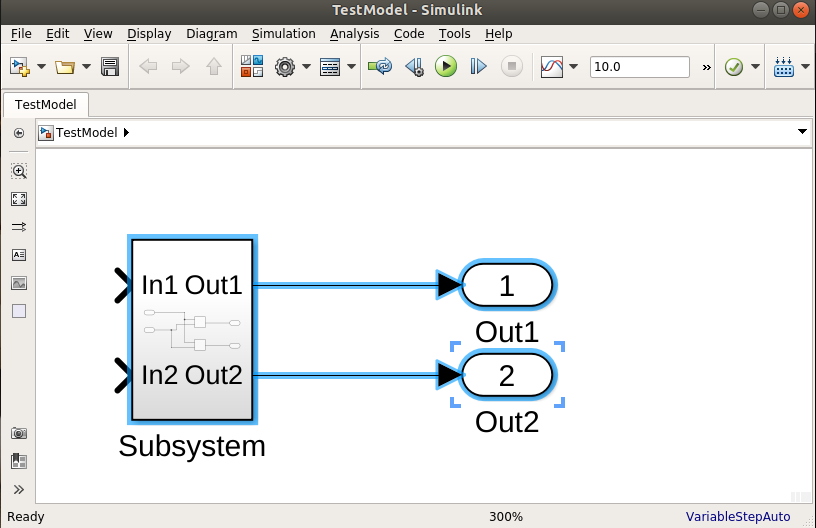
Task: Click the Screenshot camera icon
Action: pyautogui.click(x=19, y=433)
